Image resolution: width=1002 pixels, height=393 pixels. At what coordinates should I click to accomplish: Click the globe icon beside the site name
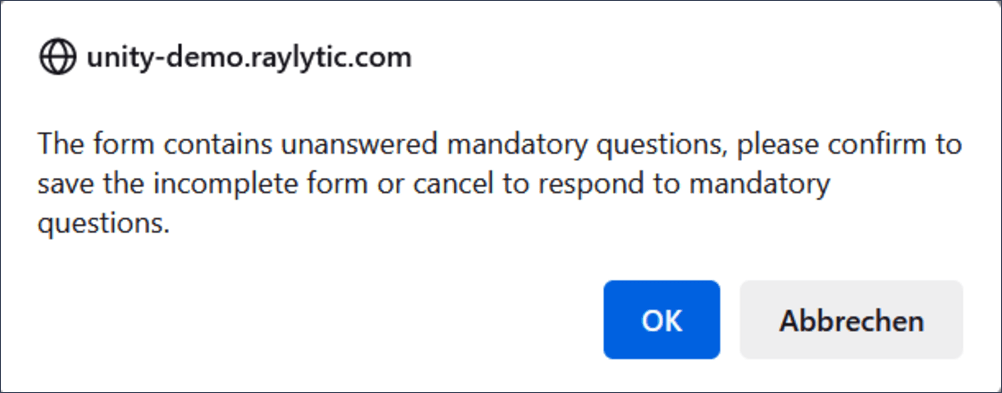pyautogui.click(x=58, y=58)
